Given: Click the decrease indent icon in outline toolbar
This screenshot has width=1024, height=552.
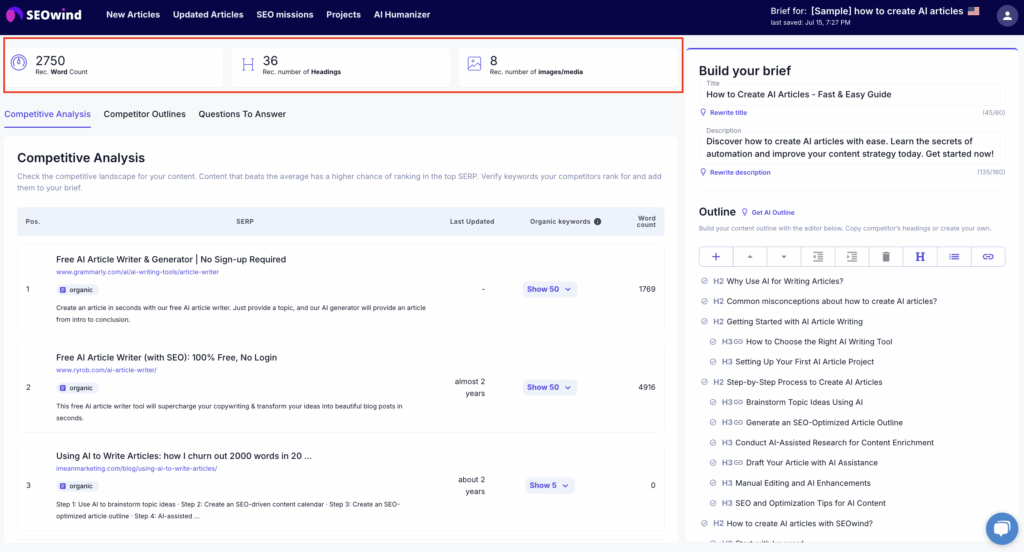Looking at the screenshot, I should [818, 257].
